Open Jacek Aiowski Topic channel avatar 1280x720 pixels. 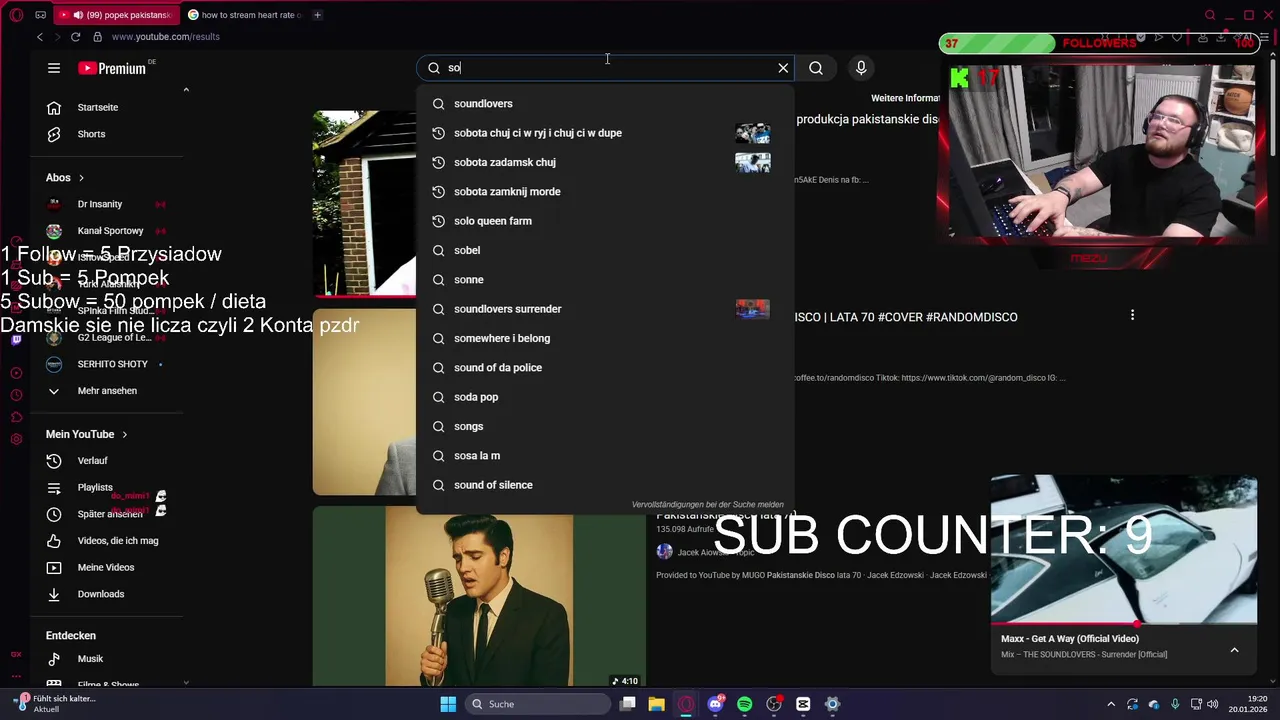(664, 552)
